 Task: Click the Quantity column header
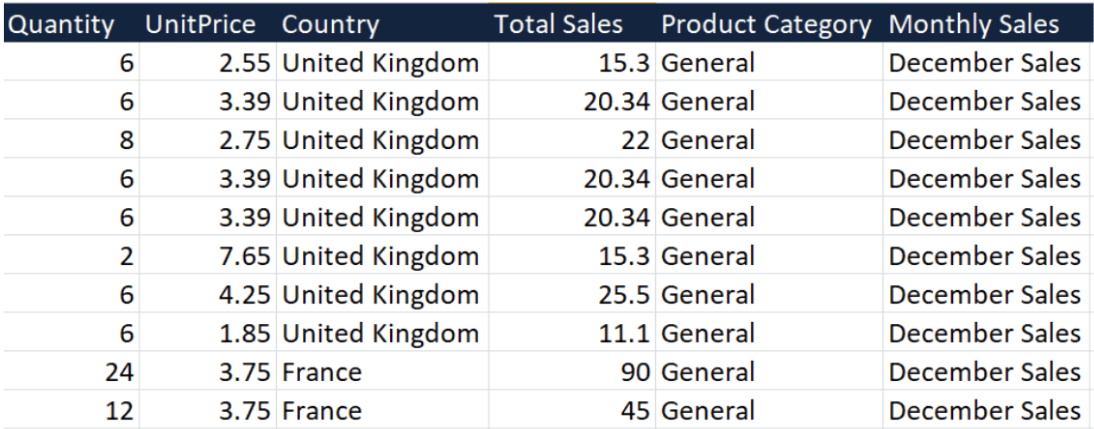61,24
